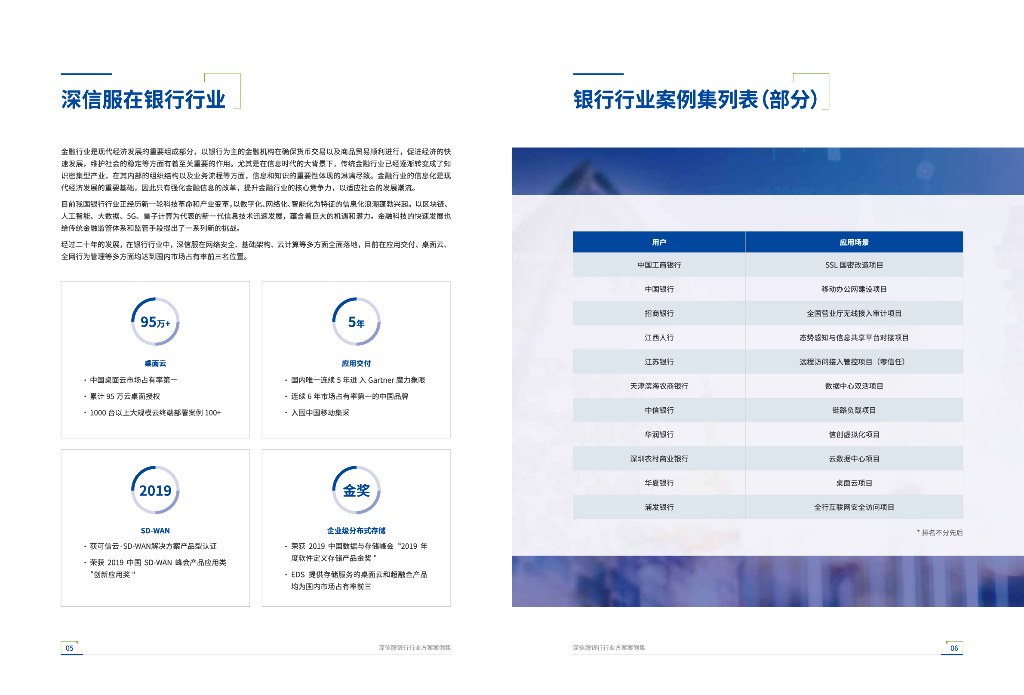
Task: Click bullet '中国桌面云市场占有率第一'
Action: [131, 380]
